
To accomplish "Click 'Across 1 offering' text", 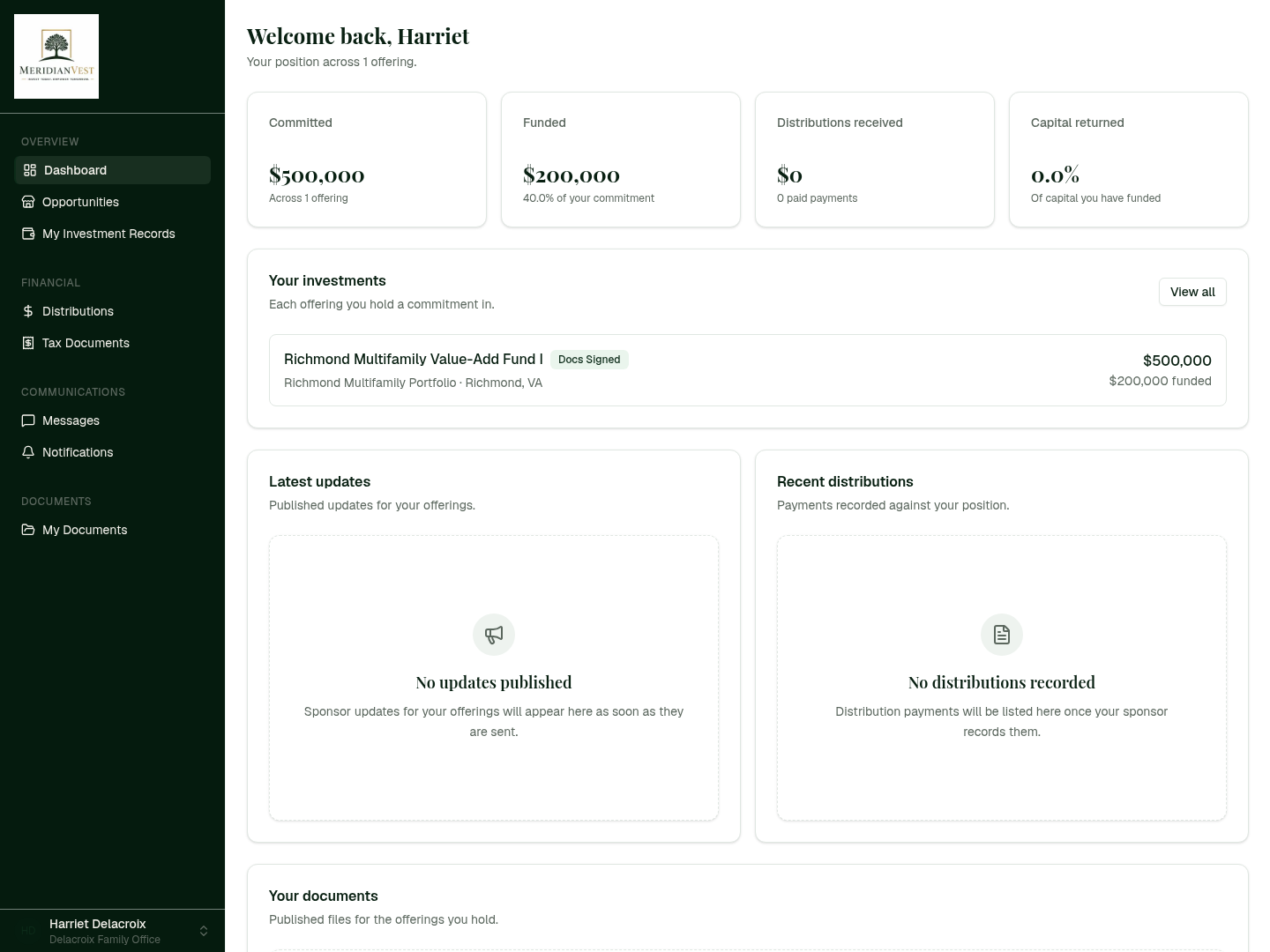I will click(x=309, y=198).
